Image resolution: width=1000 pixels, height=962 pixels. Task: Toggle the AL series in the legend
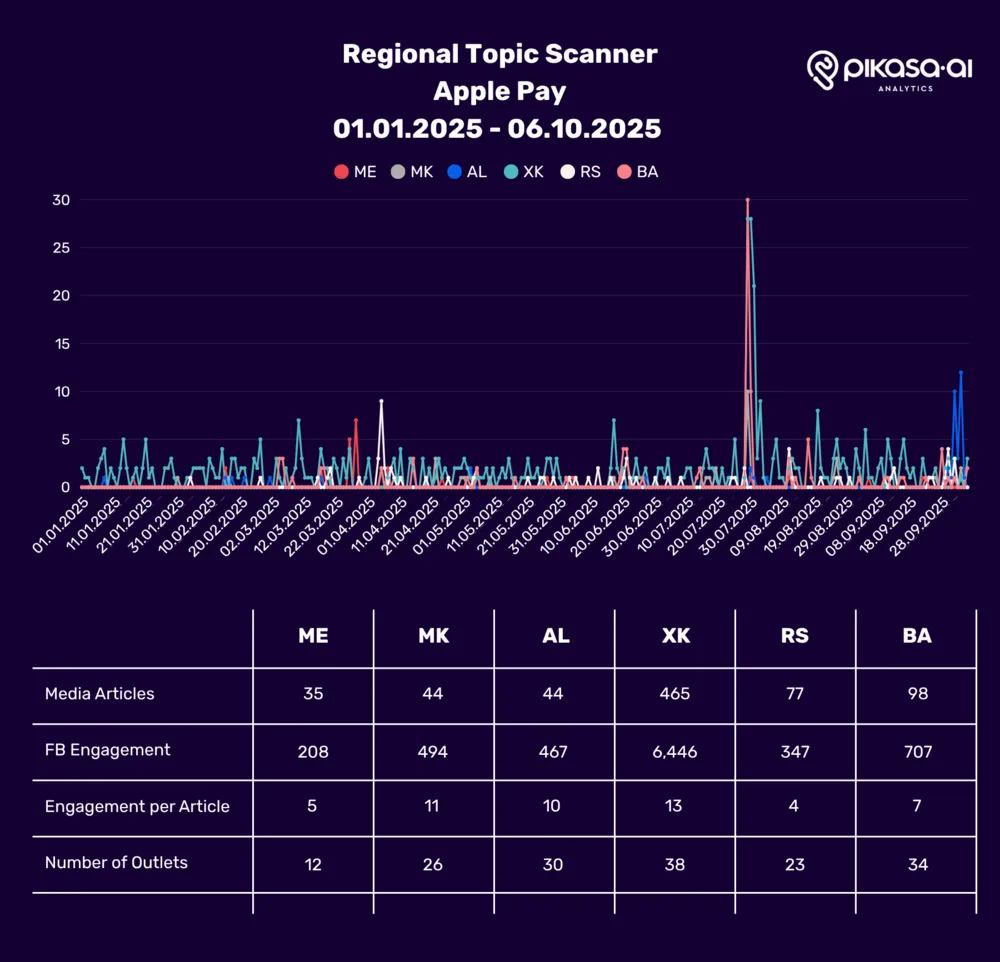pos(465,172)
